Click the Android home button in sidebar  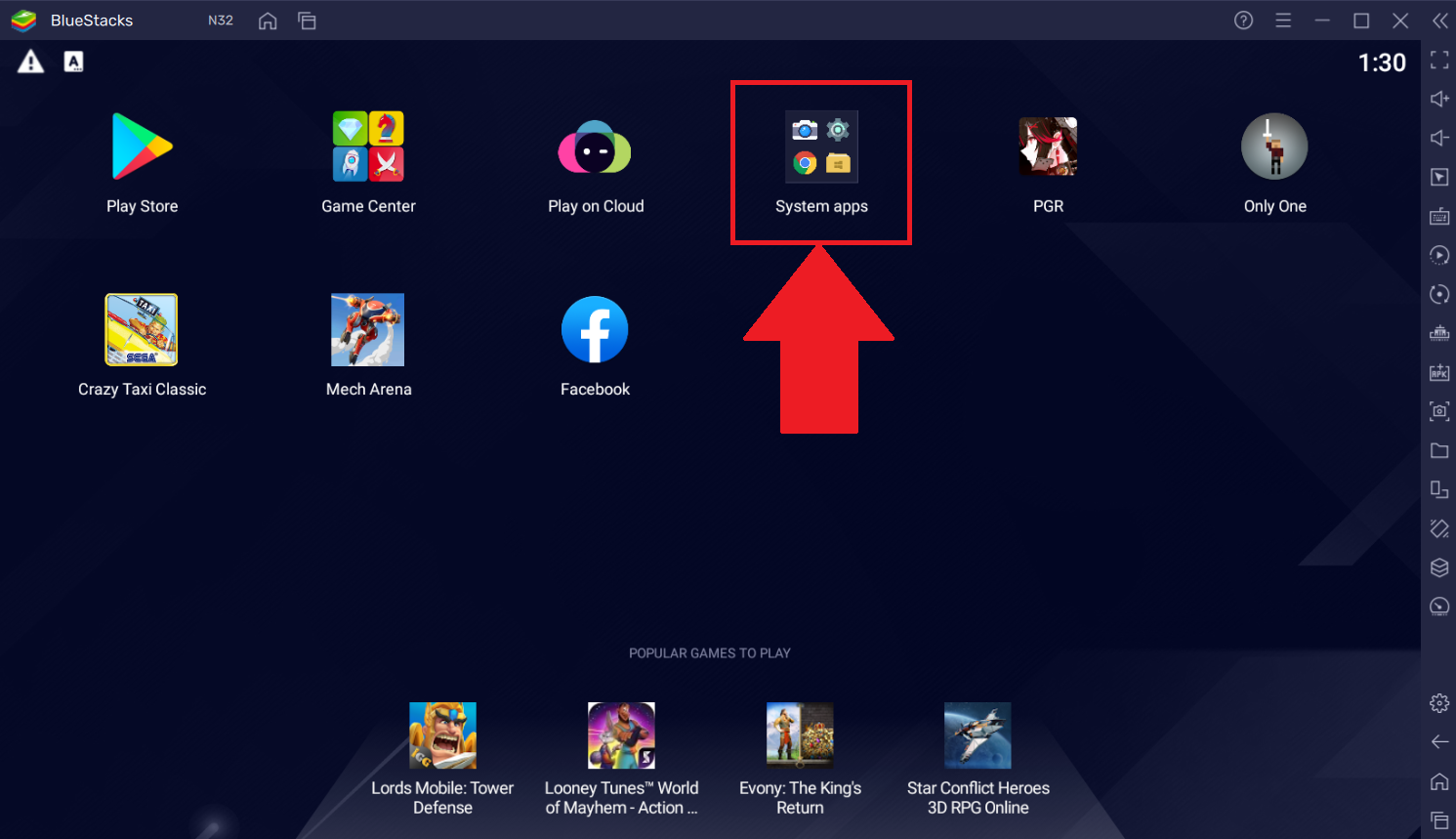point(1439,781)
